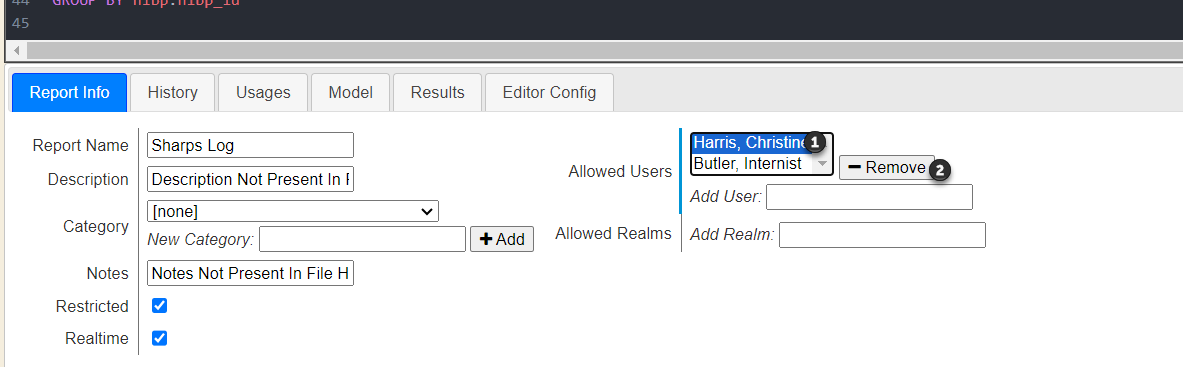Click the horizontal scrollbar track under code editor

click(x=604, y=51)
